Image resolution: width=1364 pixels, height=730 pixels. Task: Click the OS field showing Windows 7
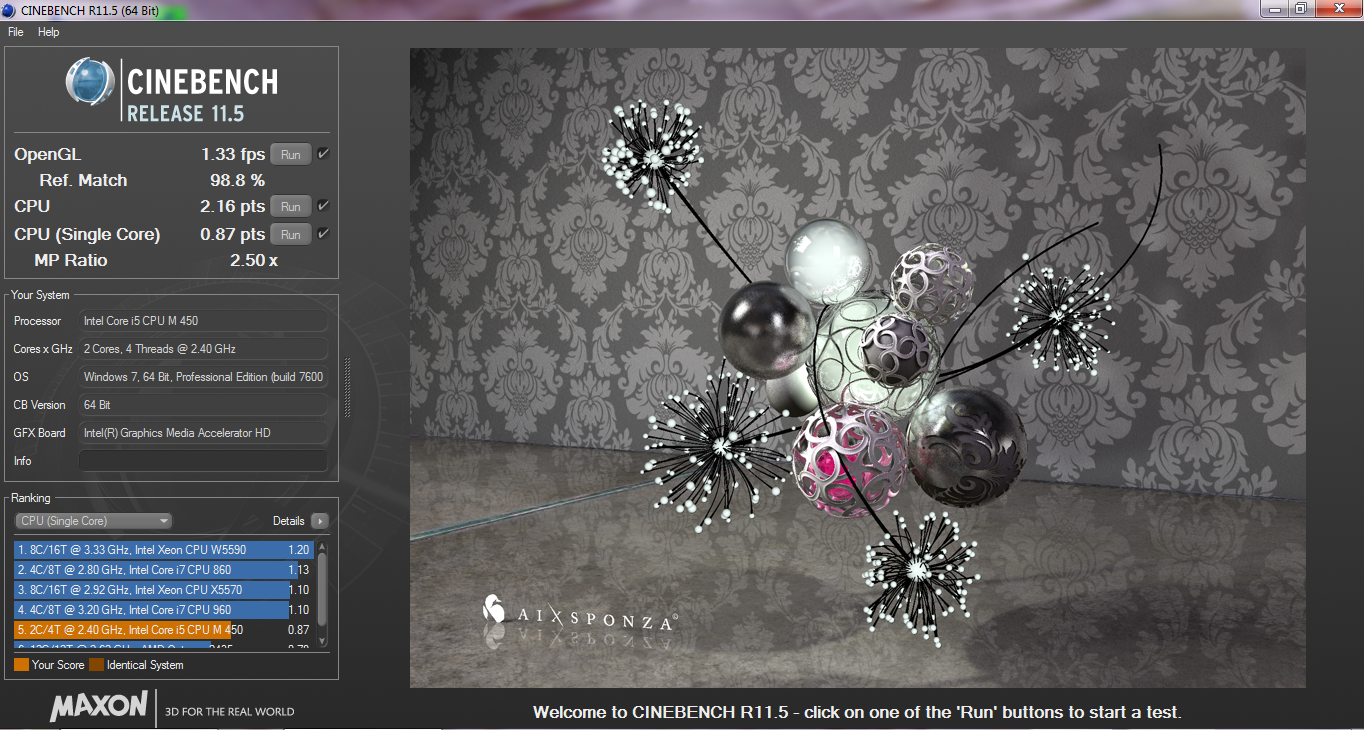[x=203, y=377]
